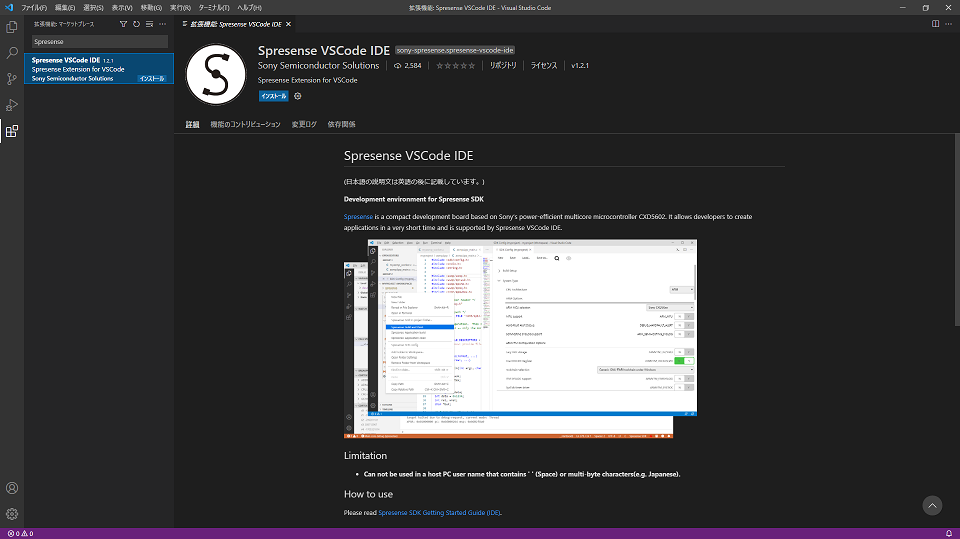Click the v1.2.1 version text
960x539 pixels.
tap(580, 66)
